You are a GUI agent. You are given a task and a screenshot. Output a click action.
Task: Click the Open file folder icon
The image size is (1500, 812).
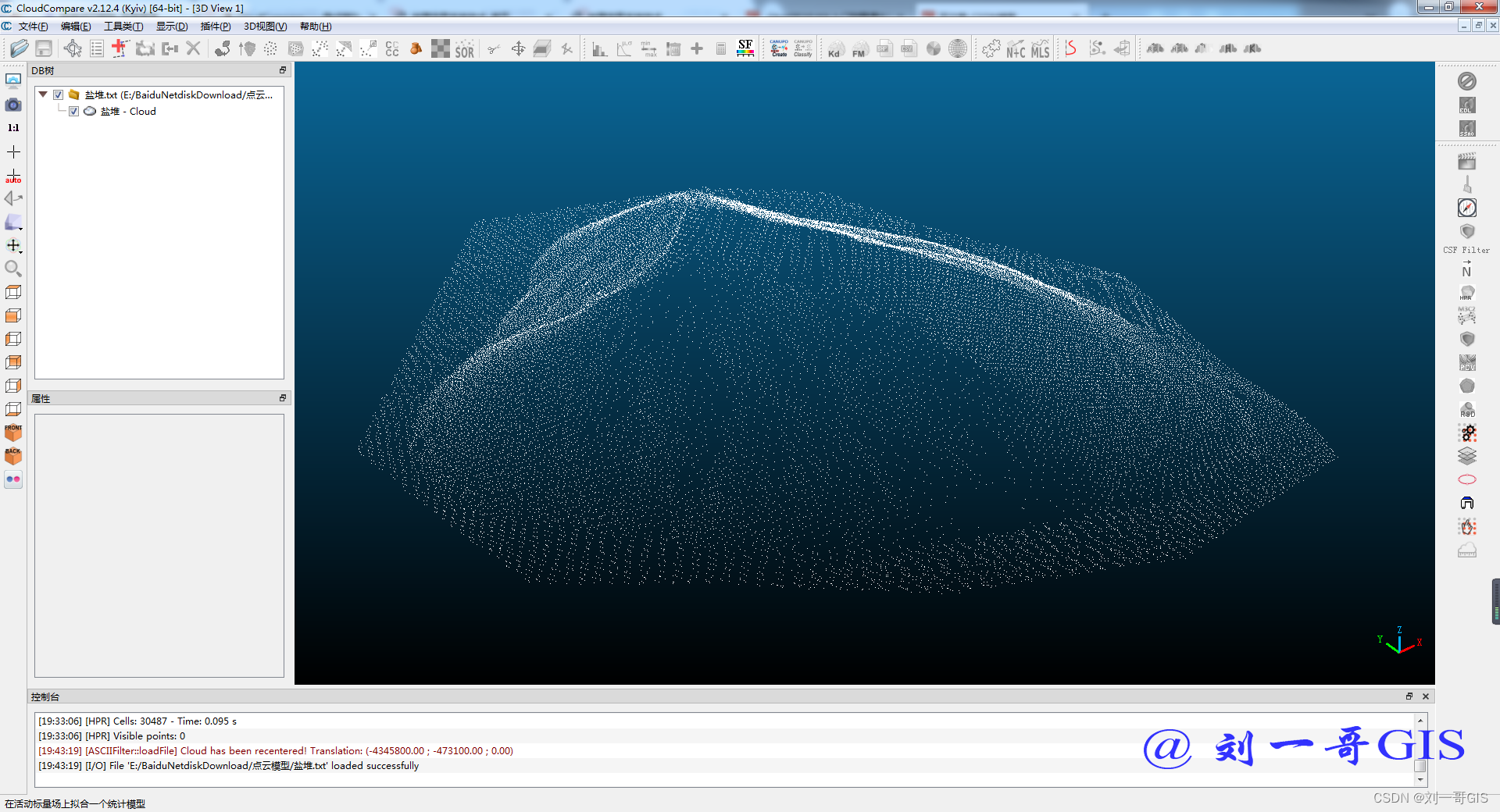pos(20,48)
